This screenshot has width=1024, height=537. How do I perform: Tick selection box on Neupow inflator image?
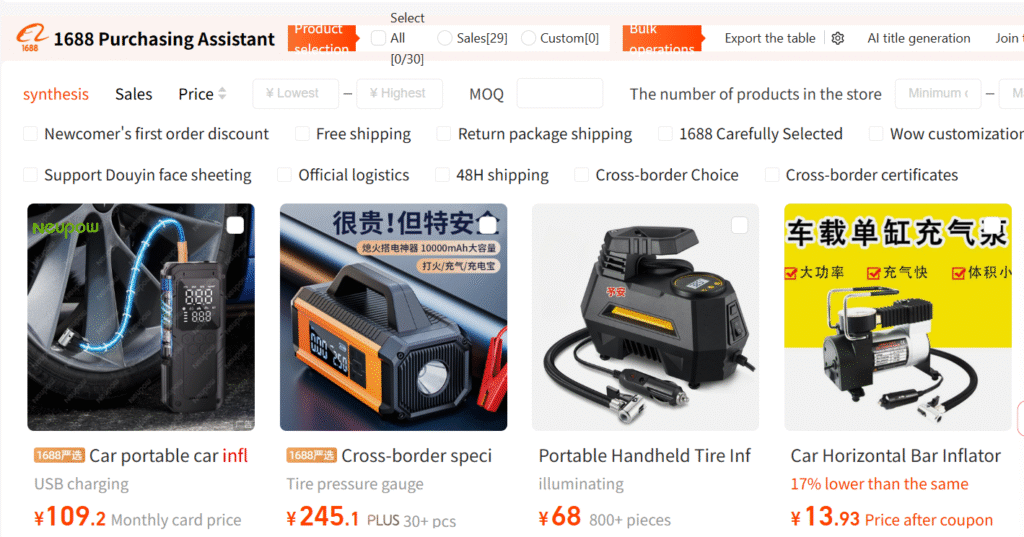pos(235,225)
